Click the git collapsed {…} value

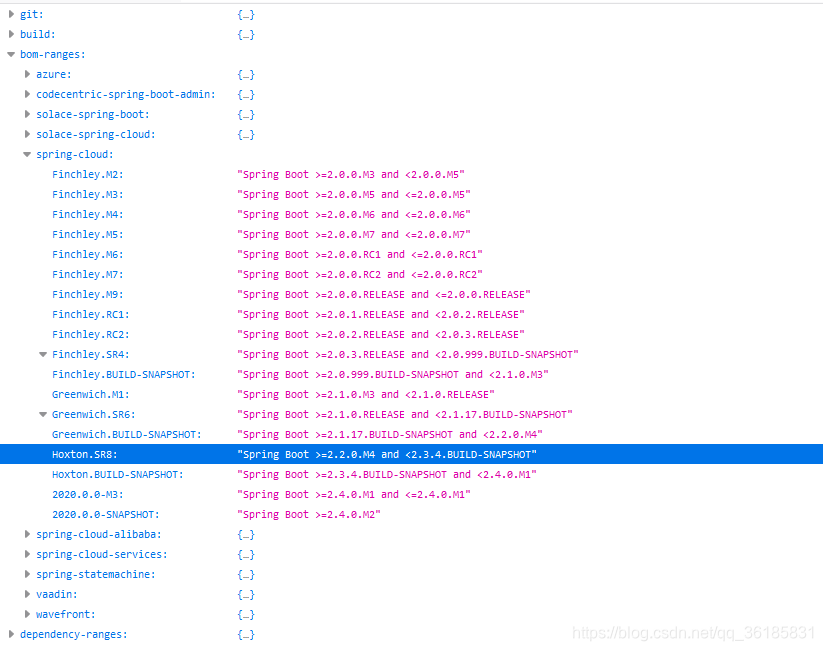click(x=246, y=15)
